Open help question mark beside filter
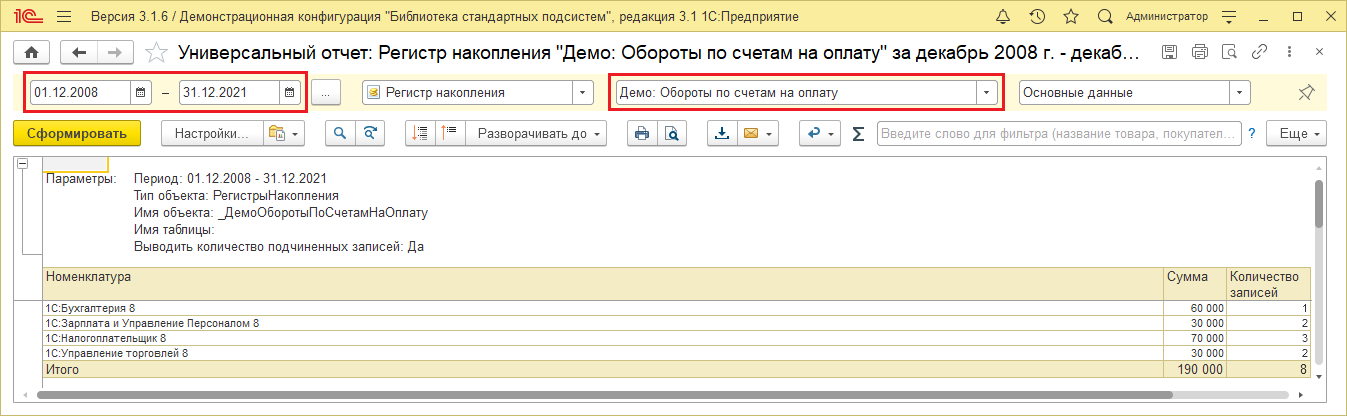1347x416 pixels. coord(1251,133)
